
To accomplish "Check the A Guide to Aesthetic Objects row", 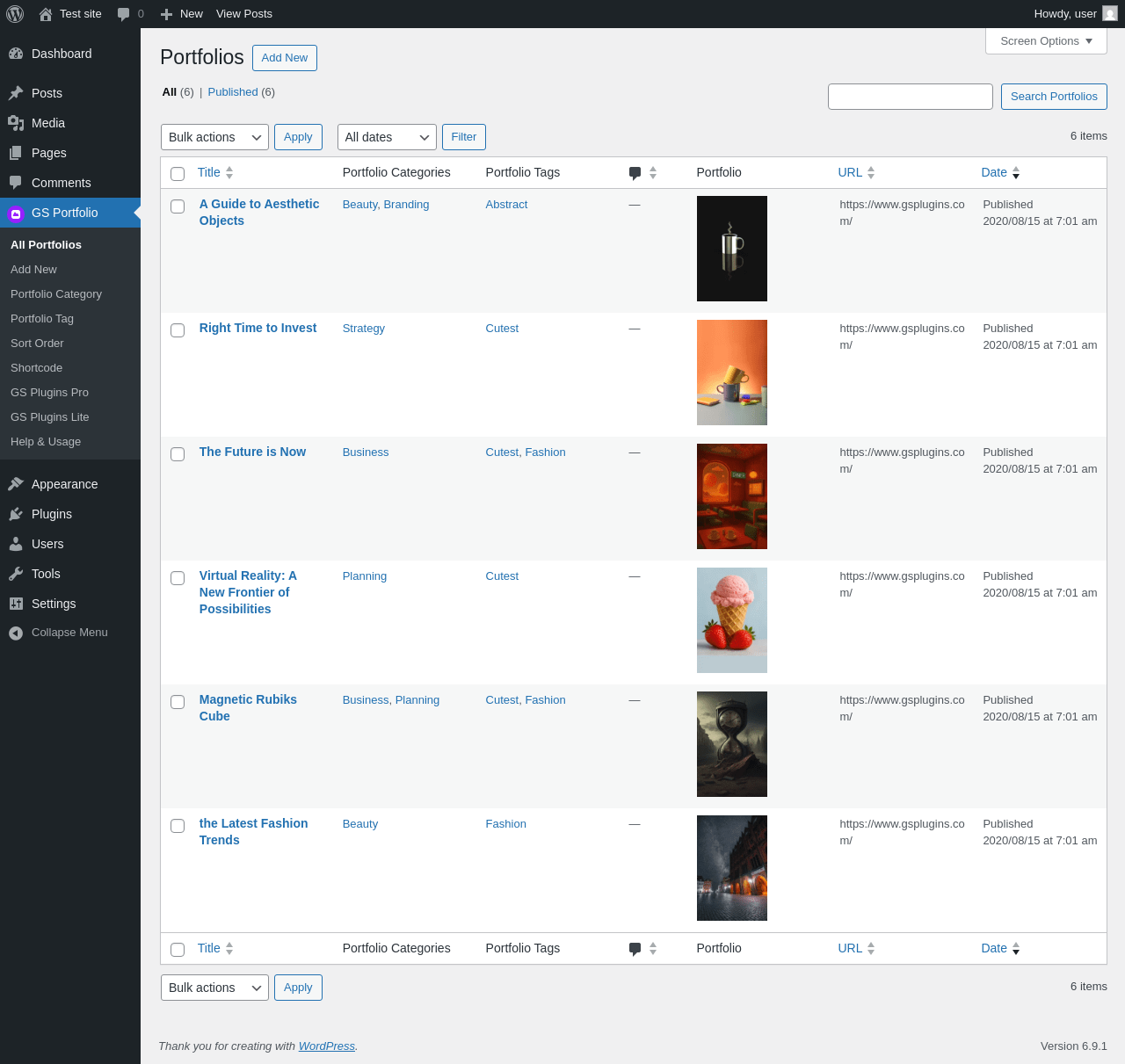I will pyautogui.click(x=178, y=206).
